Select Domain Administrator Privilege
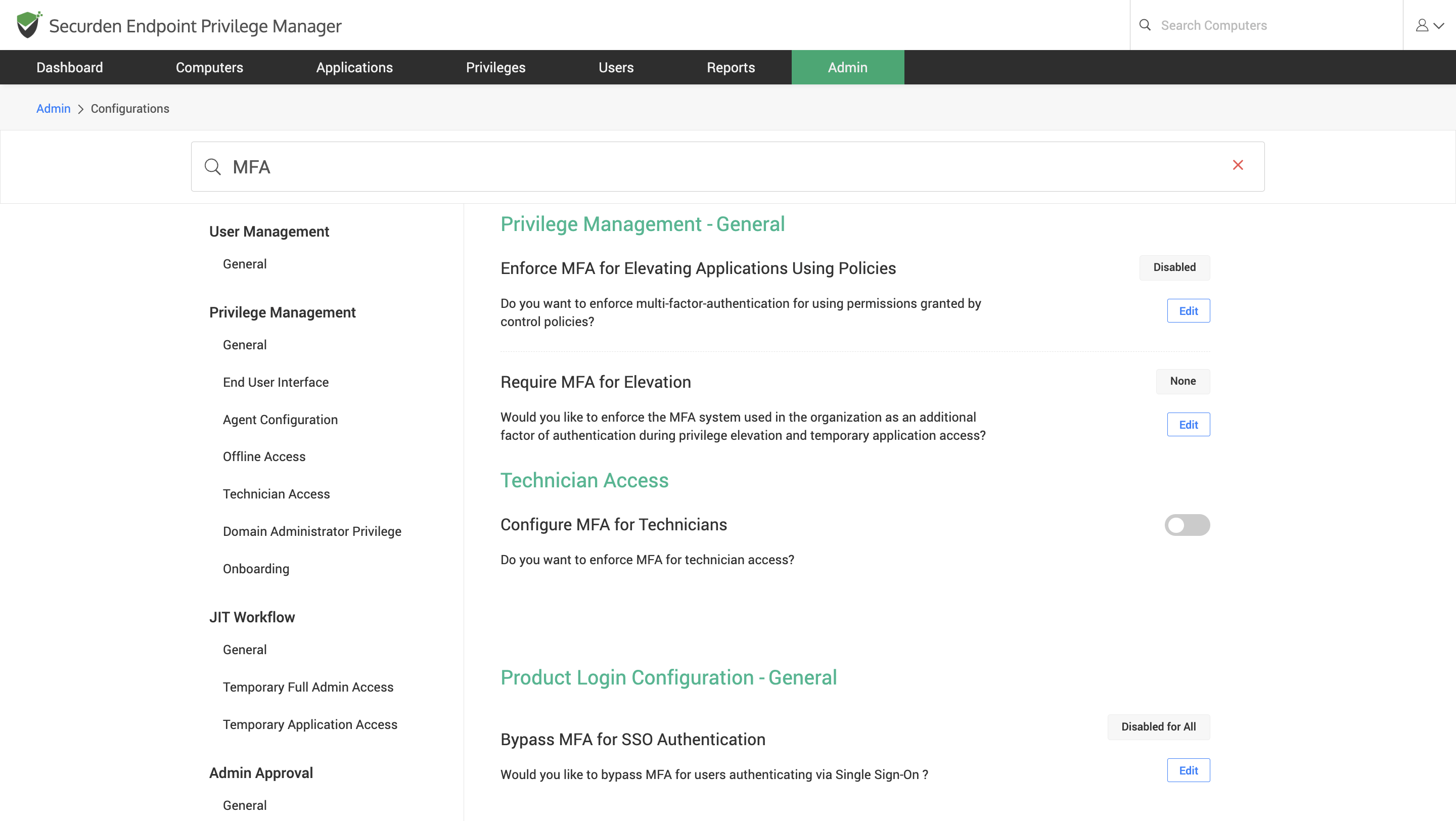Screen dimensions: 1456x821 (312, 531)
